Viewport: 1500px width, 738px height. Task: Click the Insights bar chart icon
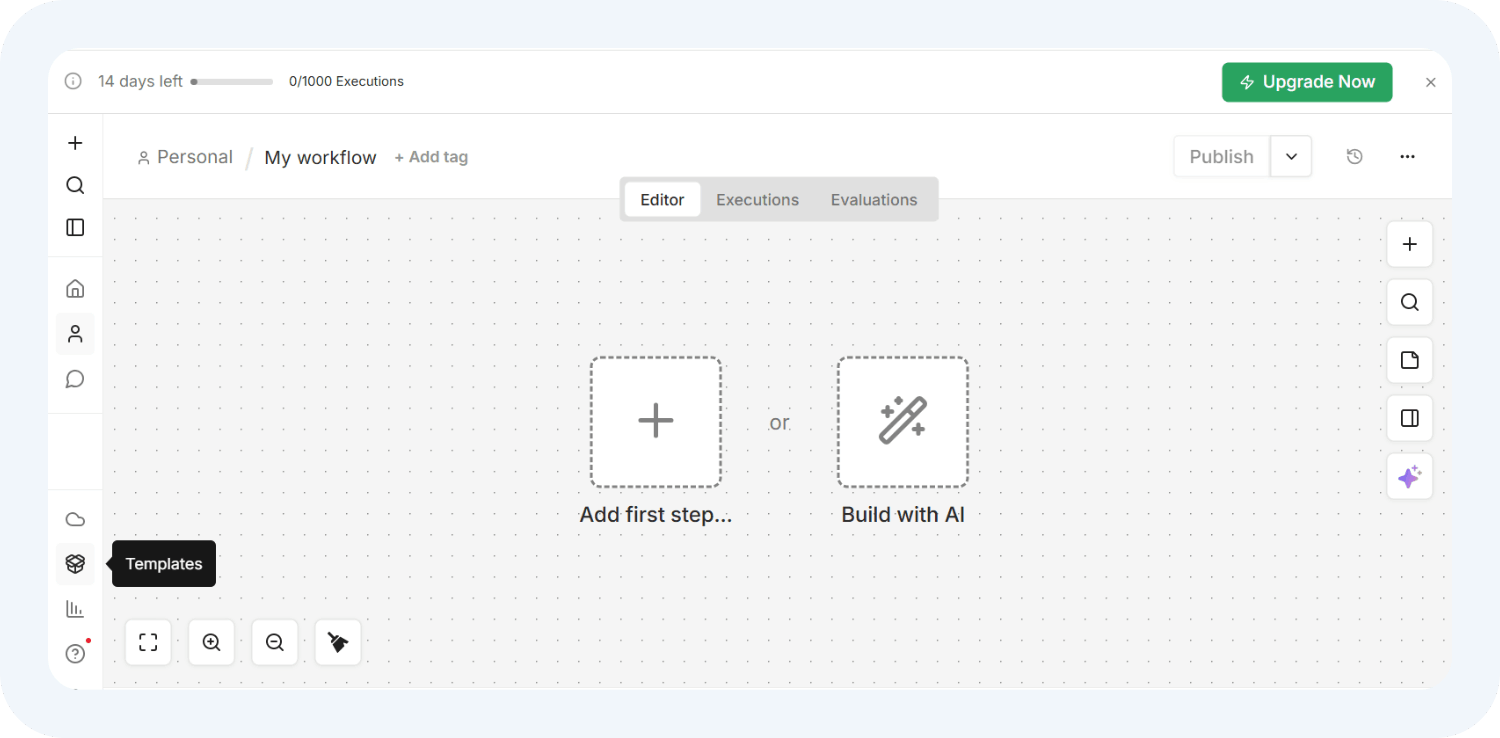tap(75, 609)
